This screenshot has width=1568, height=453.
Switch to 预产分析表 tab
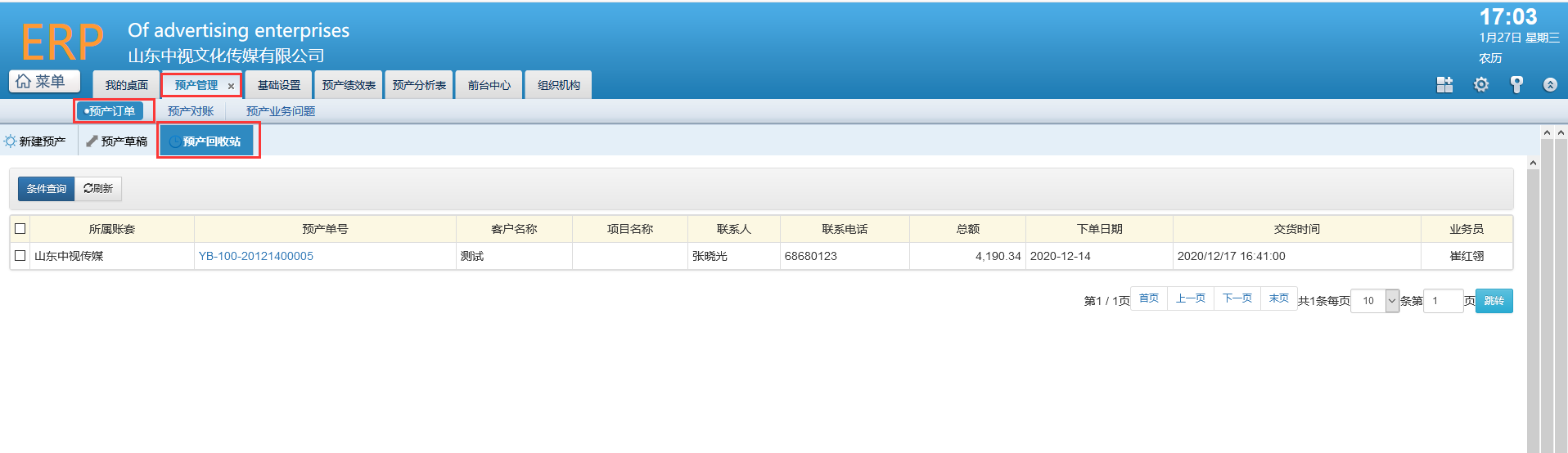pyautogui.click(x=419, y=85)
